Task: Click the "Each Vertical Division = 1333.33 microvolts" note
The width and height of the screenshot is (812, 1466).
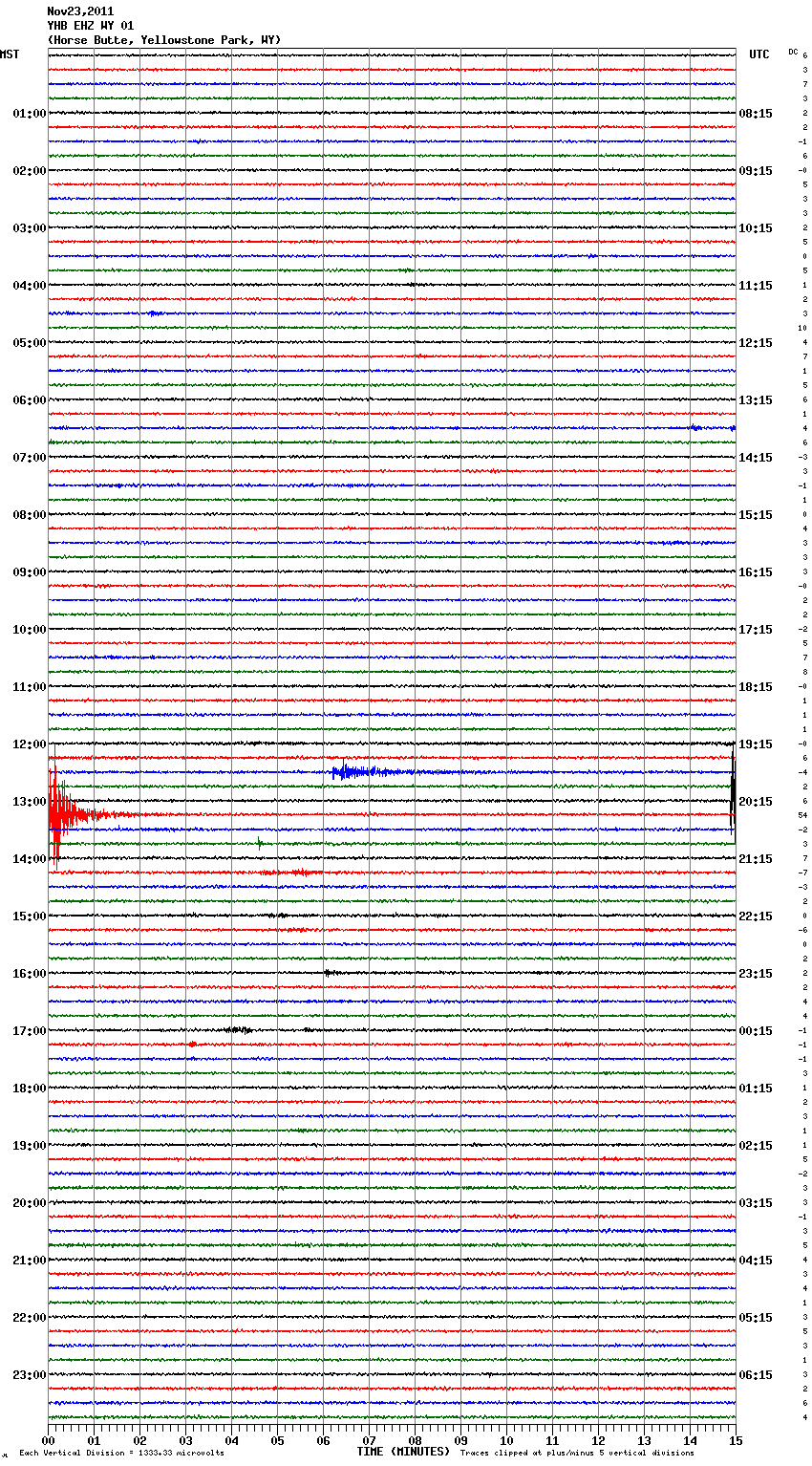Action: click(x=121, y=1454)
